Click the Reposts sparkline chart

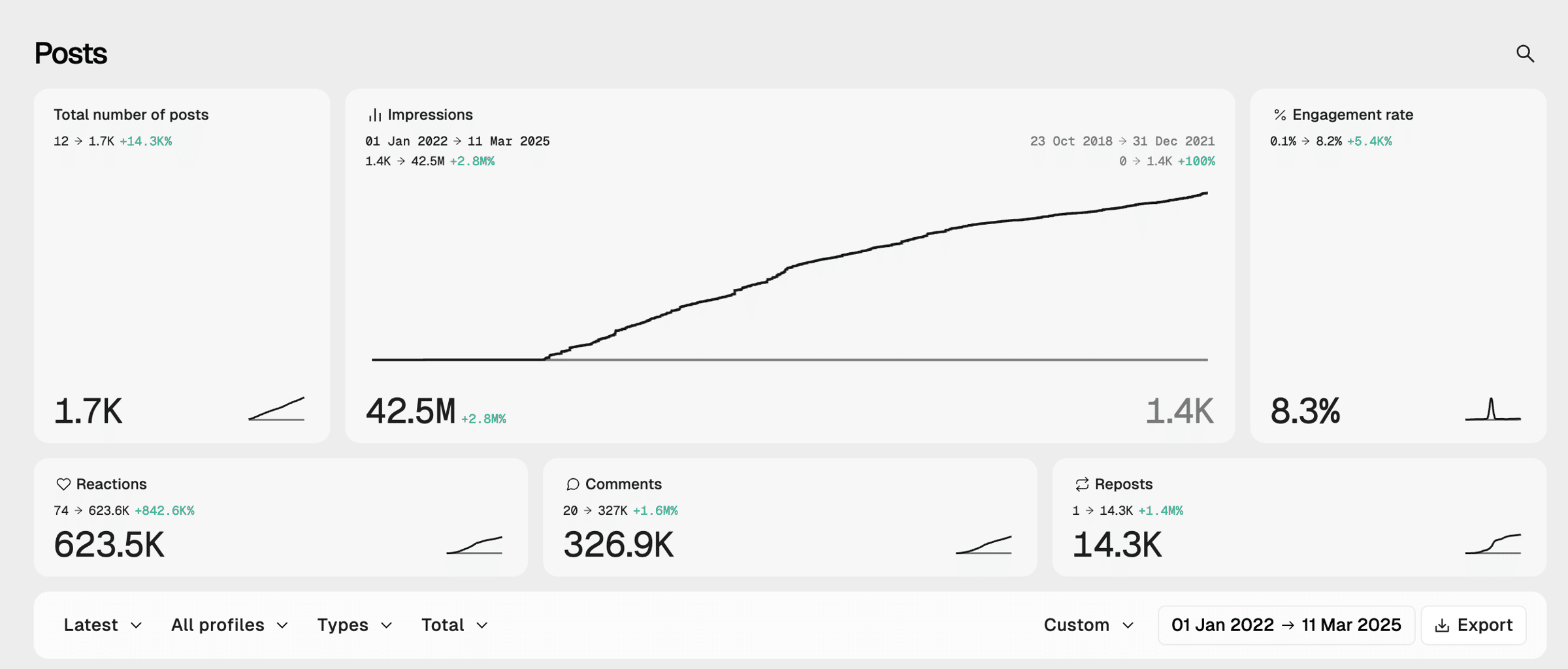1492,544
